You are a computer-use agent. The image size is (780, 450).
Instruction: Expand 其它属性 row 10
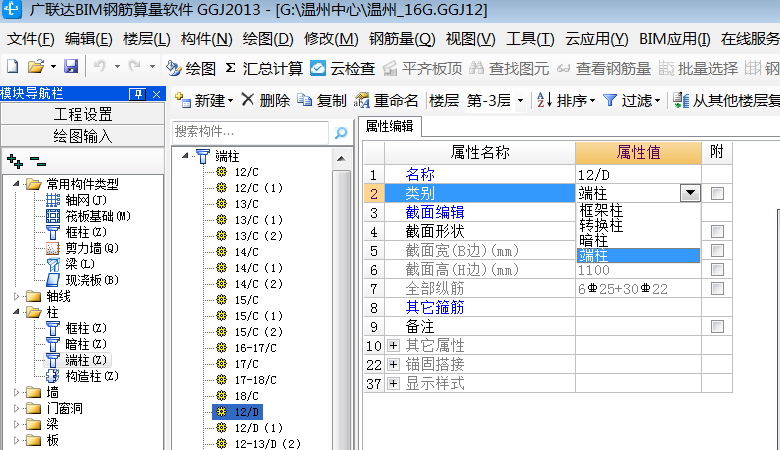coord(393,345)
